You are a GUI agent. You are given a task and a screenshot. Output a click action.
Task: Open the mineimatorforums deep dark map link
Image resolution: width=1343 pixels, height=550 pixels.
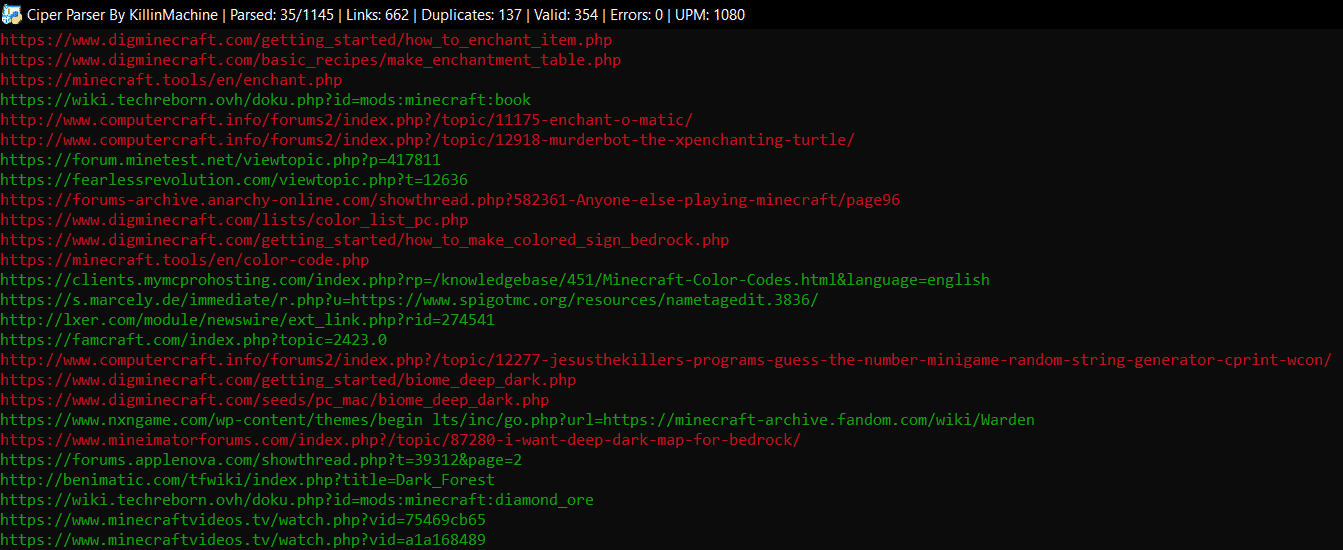[x=400, y=440]
